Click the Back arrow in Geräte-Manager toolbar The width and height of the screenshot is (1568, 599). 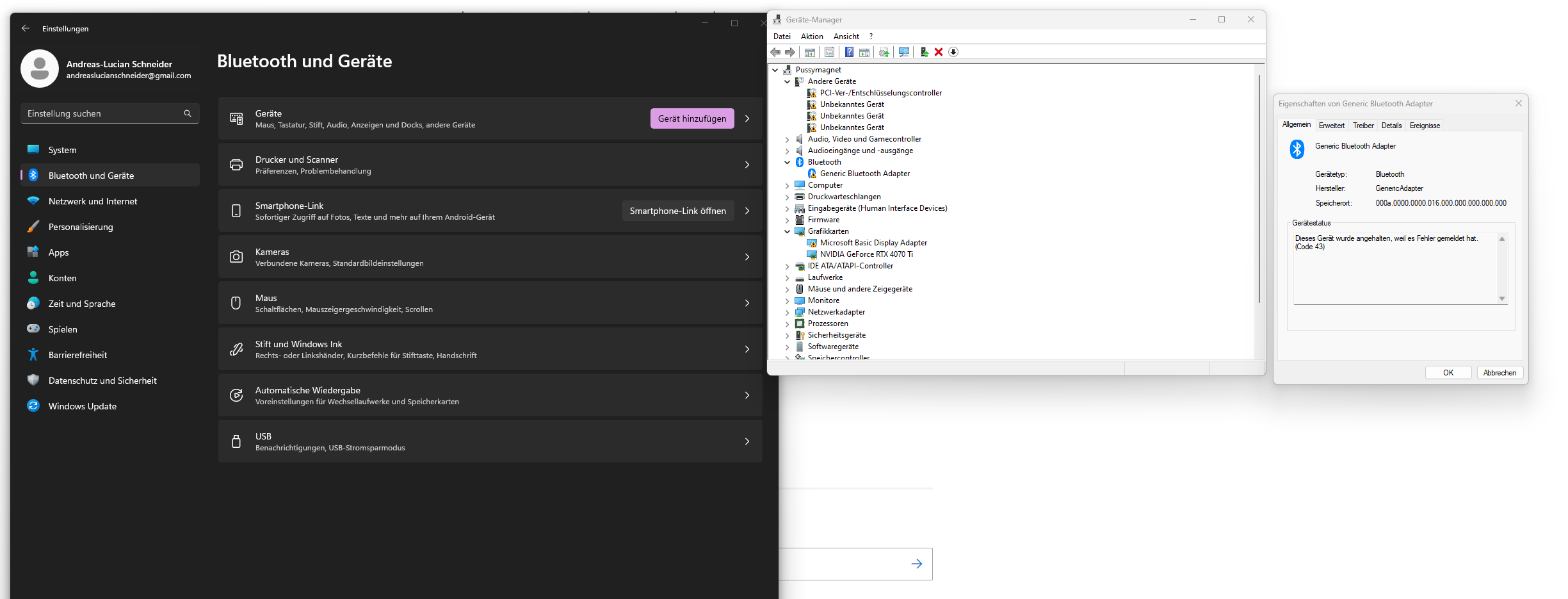[x=775, y=52]
